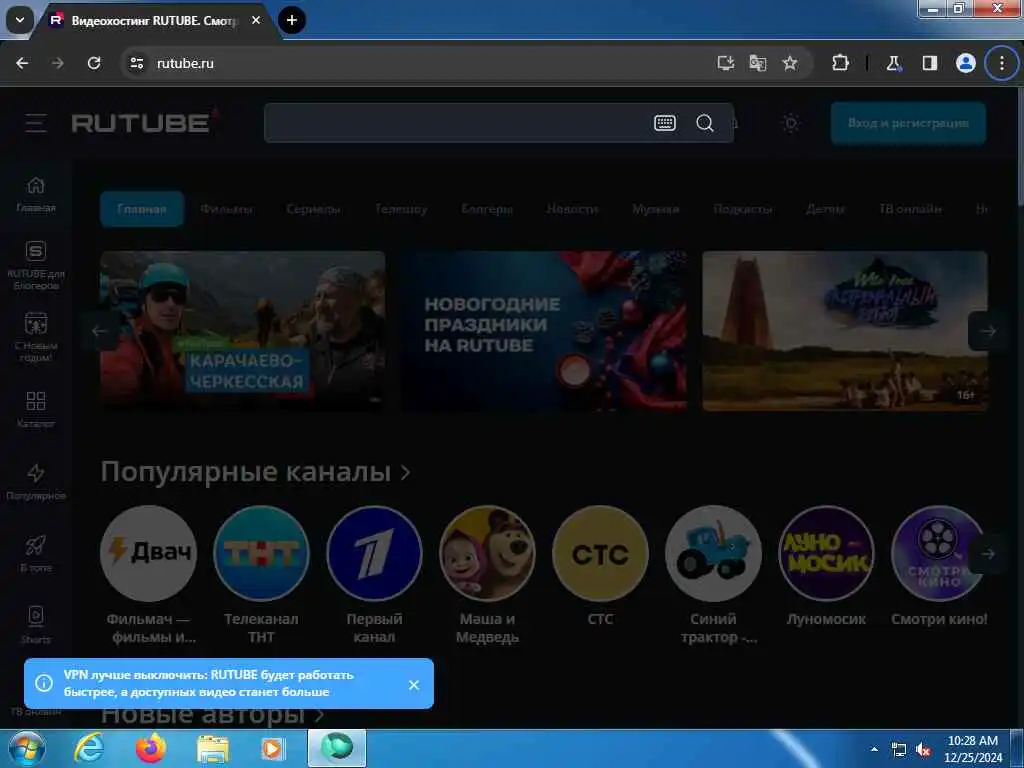This screenshot has width=1024, height=768.
Task: Select the Главная category tab
Action: (142, 209)
